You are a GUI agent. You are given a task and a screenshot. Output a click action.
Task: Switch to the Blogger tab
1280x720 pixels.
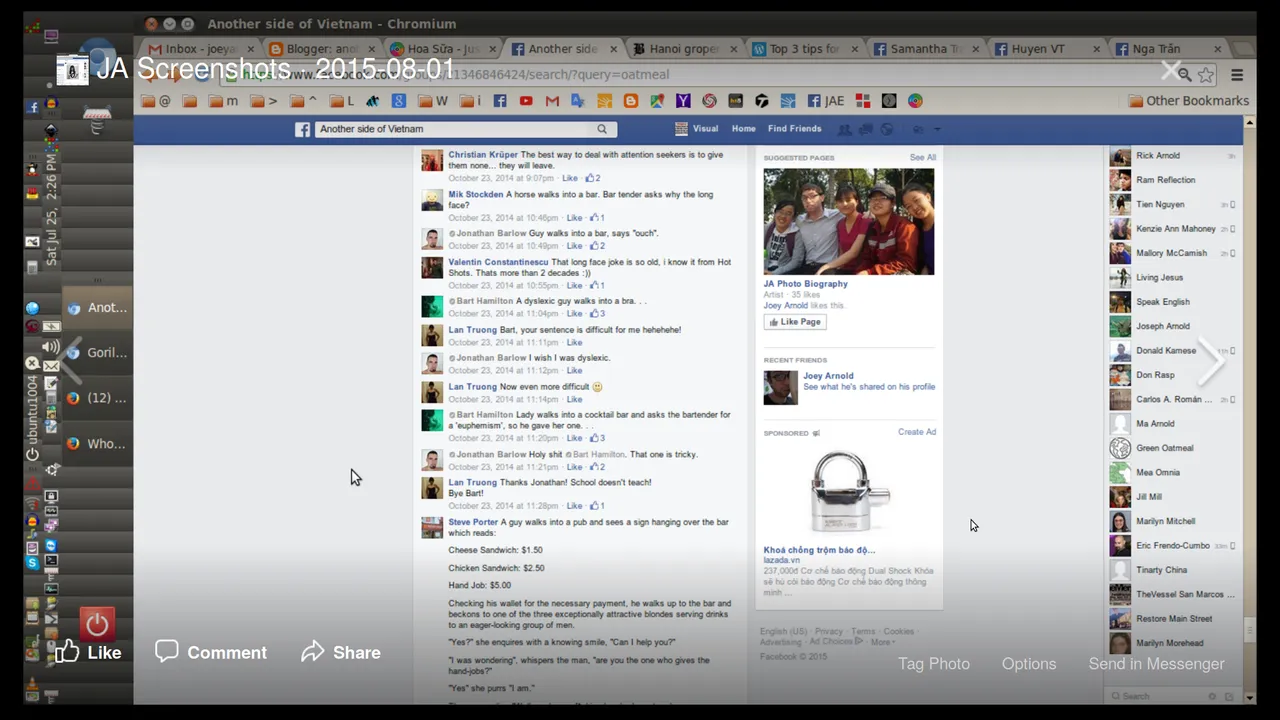tap(321, 48)
